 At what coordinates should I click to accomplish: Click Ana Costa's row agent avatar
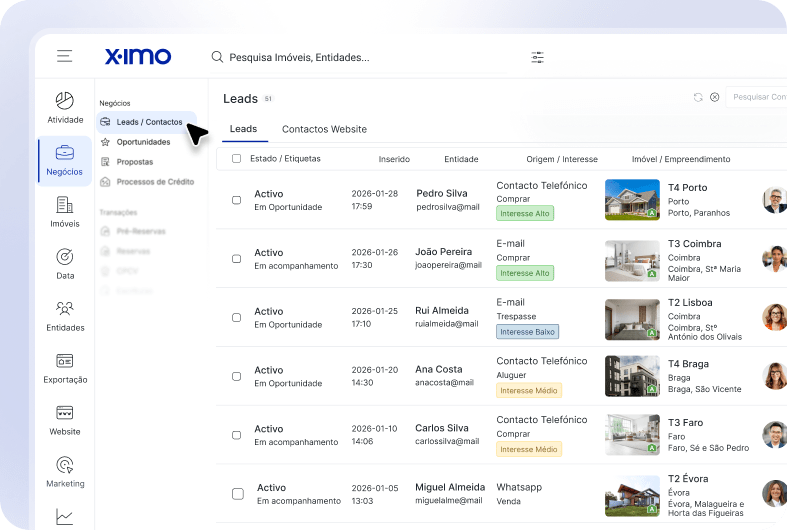click(x=774, y=376)
